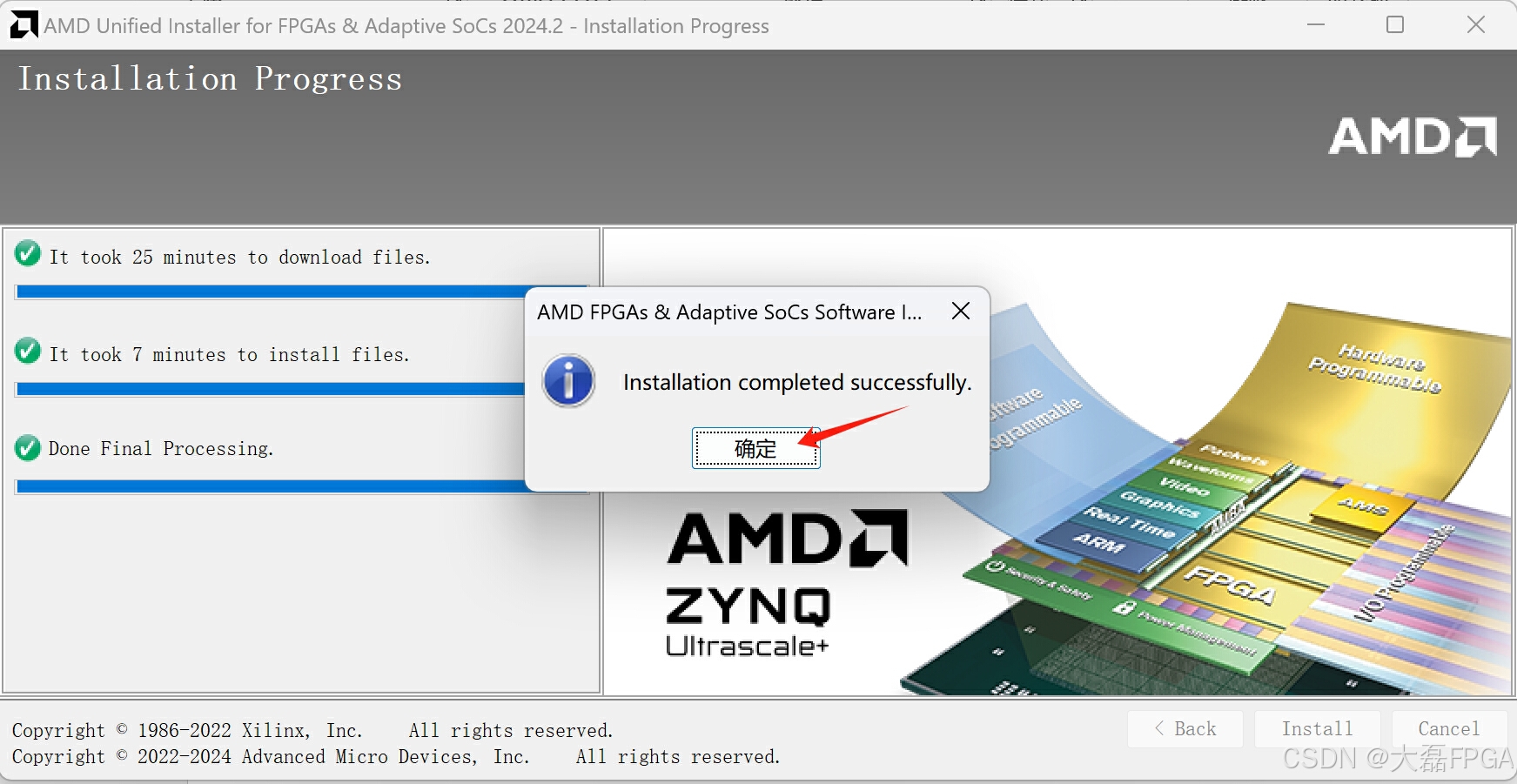This screenshot has height=784, width=1517.
Task: Close the Installation completed dialog
Action: tap(961, 312)
